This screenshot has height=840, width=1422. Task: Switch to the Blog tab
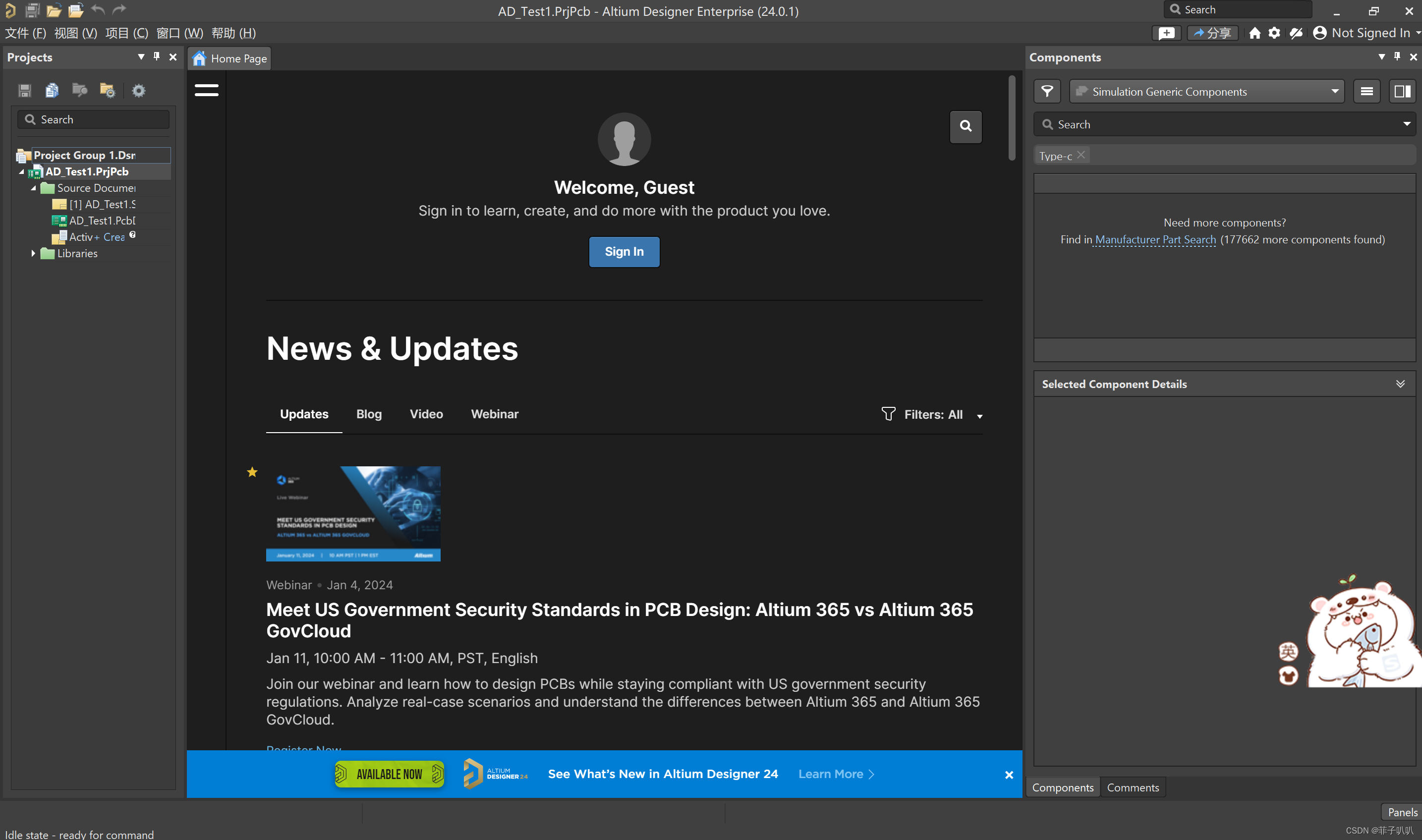coord(369,414)
